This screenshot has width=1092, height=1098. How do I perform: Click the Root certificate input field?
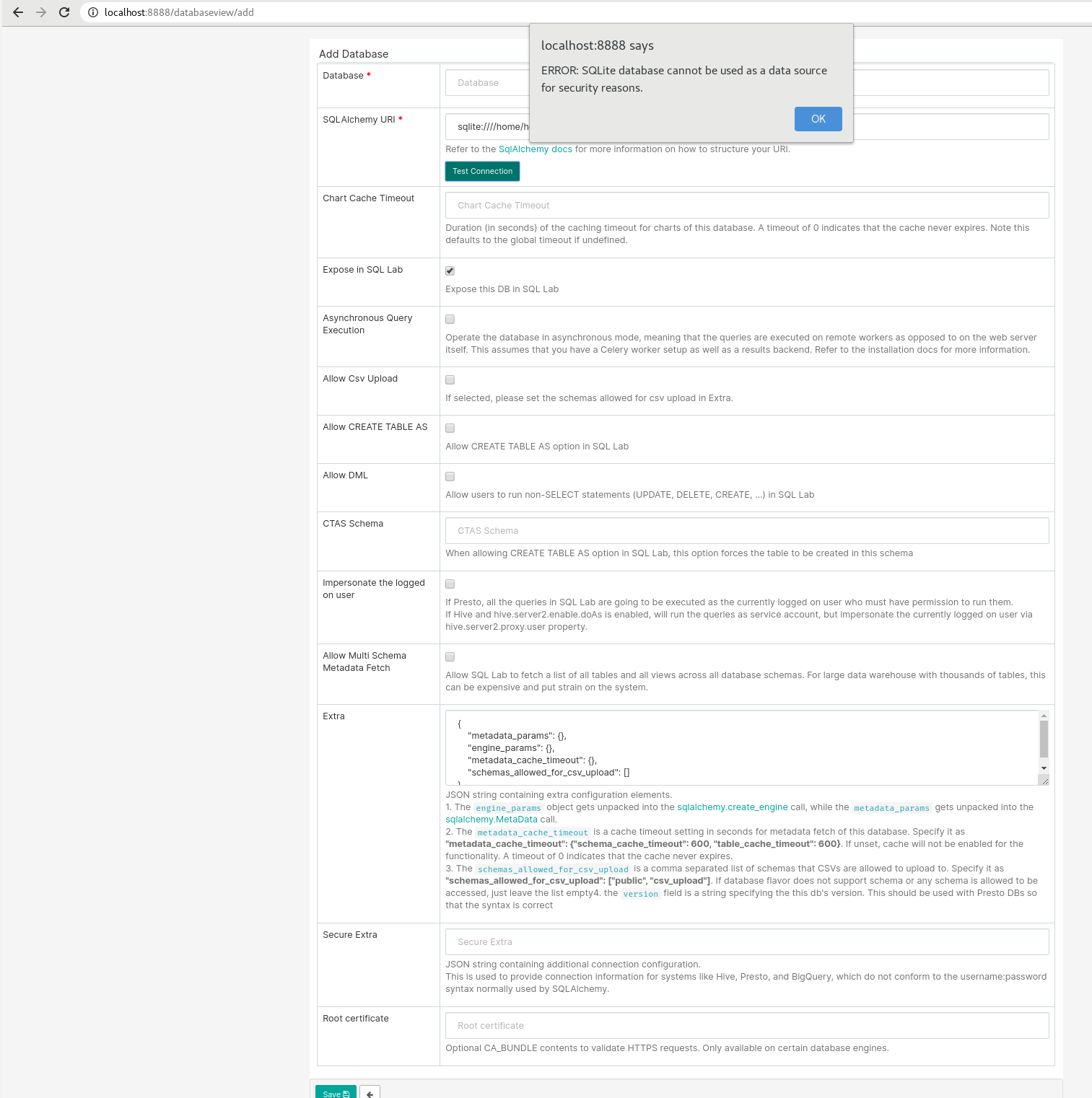coord(747,1026)
